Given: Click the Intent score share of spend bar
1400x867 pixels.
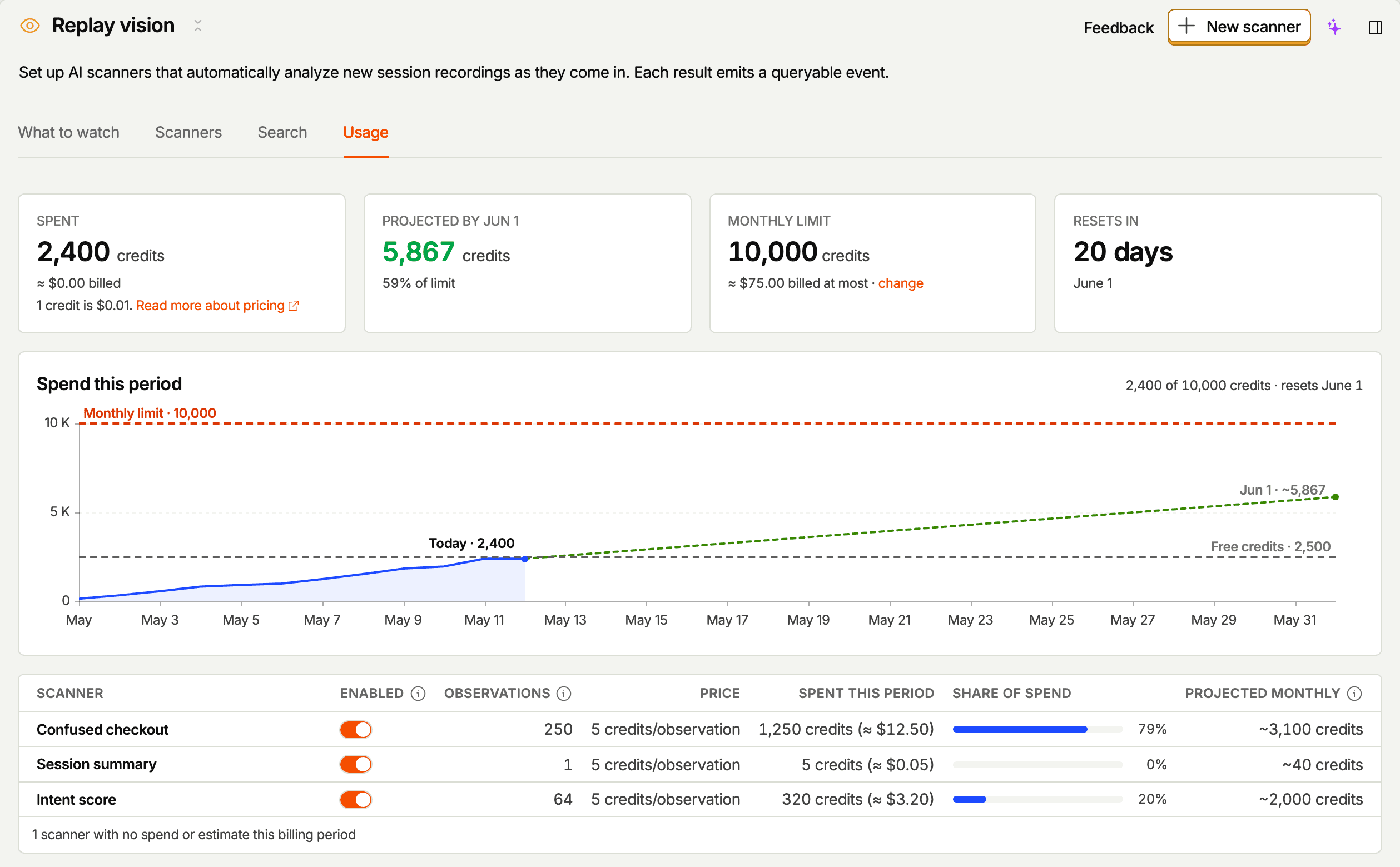Looking at the screenshot, I should pyautogui.click(x=1037, y=799).
